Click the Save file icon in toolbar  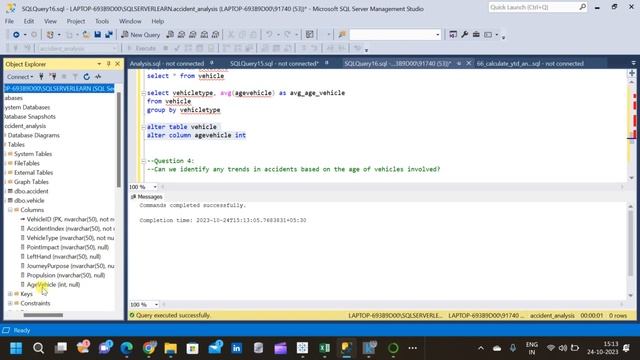click(98, 35)
